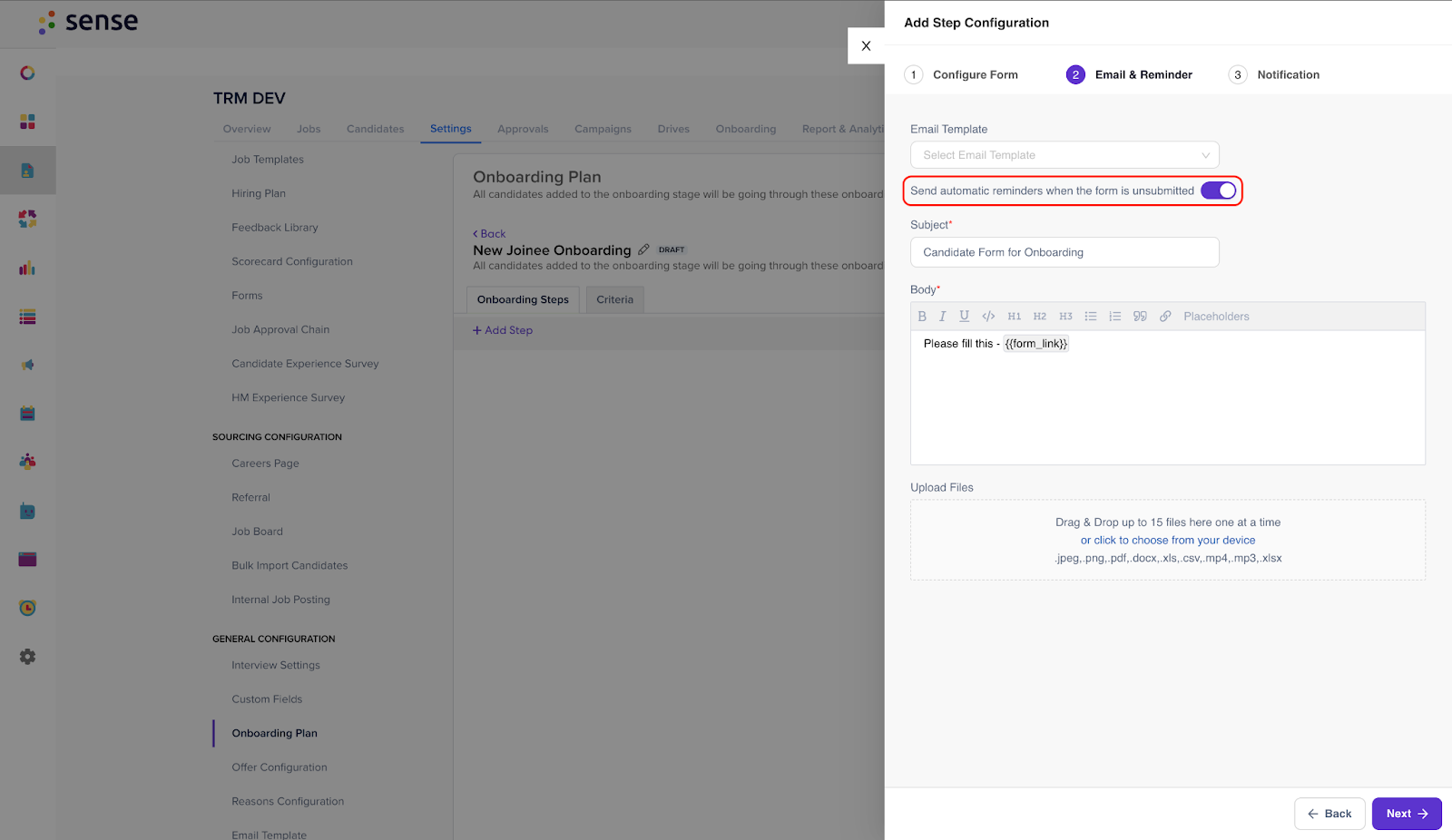This screenshot has height=840, width=1452.
Task: Apply italic formatting in body editor
Action: [x=943, y=317]
